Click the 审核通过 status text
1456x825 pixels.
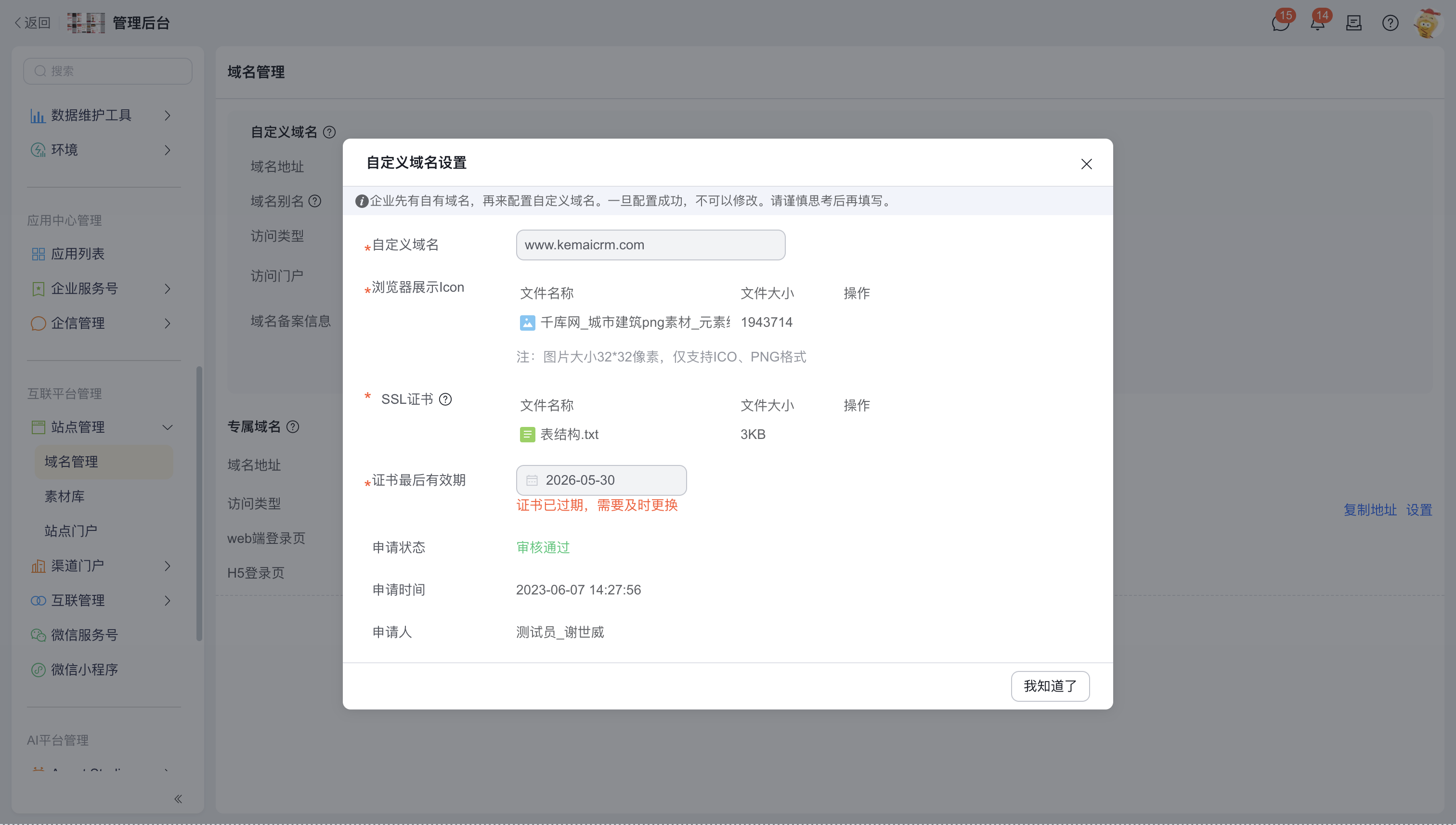542,547
